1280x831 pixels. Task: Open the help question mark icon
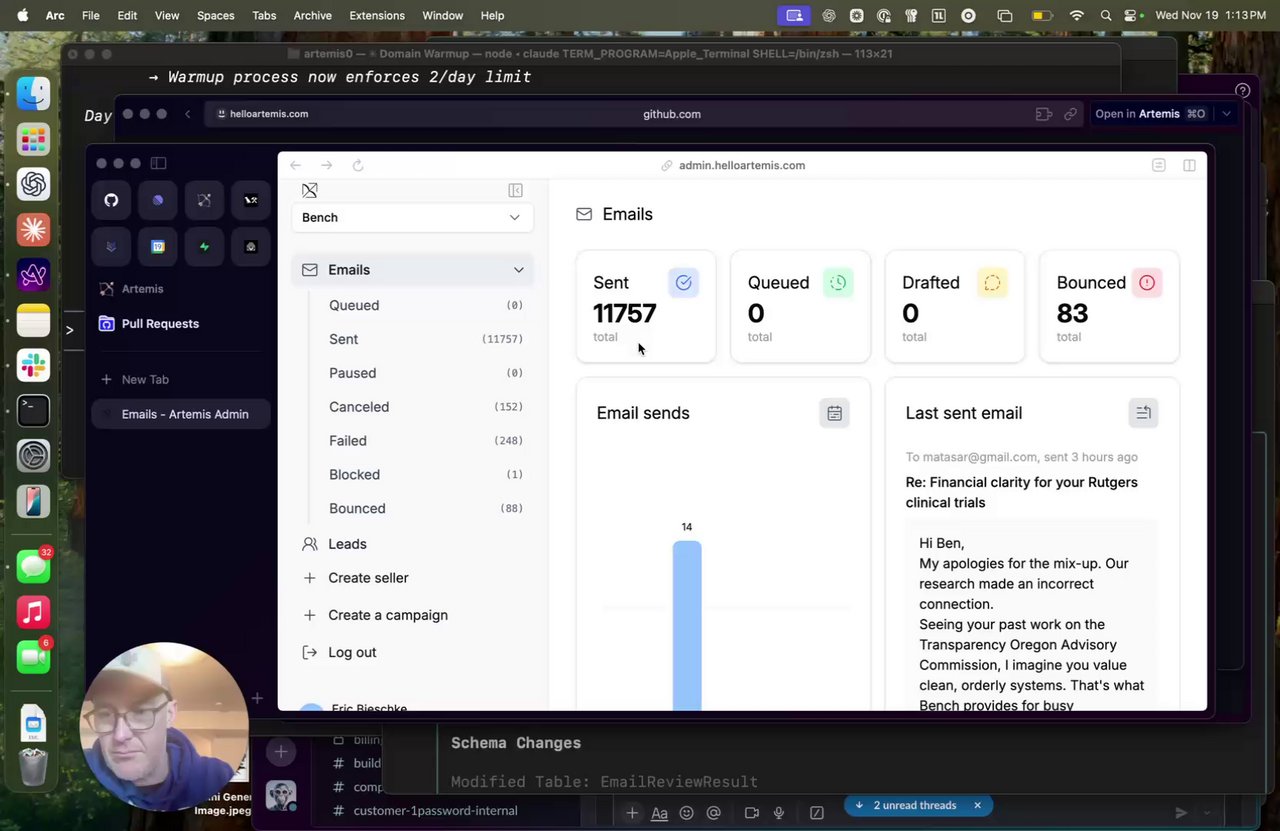click(1242, 90)
